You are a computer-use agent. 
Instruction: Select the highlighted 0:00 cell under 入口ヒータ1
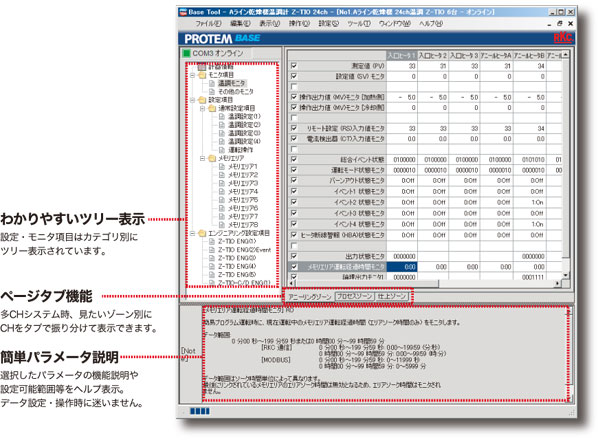[x=402, y=267]
